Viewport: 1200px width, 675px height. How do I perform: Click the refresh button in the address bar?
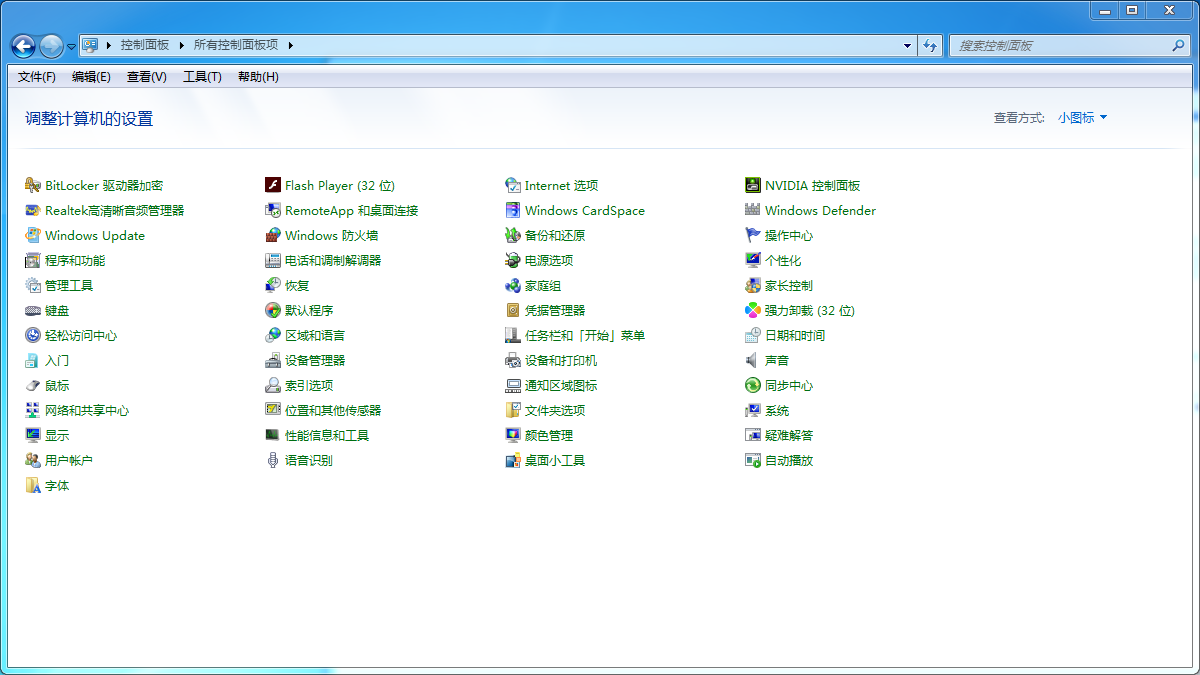[930, 45]
